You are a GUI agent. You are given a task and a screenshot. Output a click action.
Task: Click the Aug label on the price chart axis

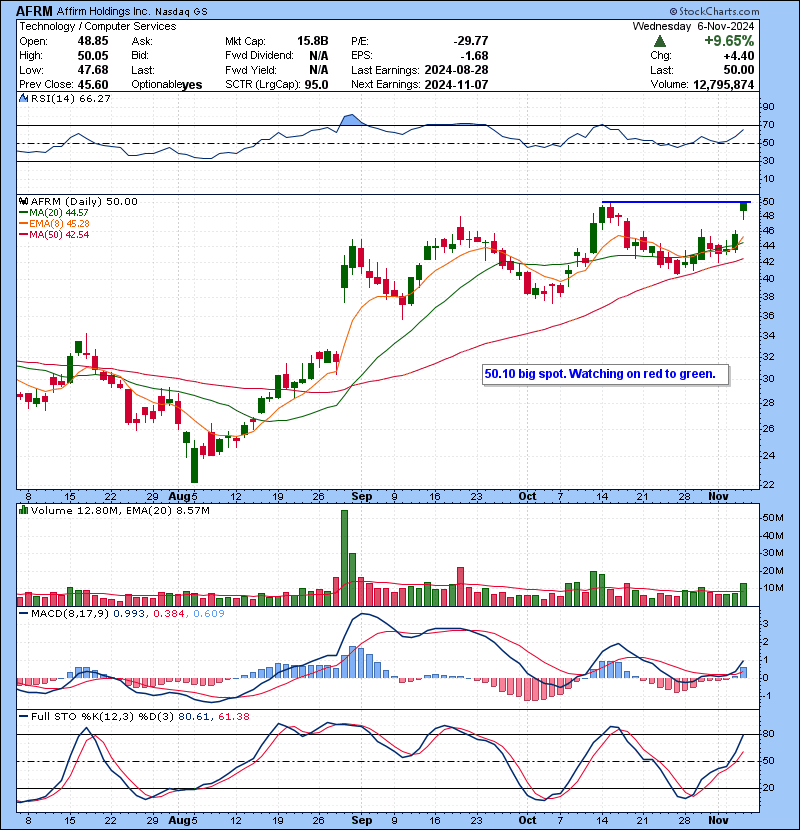click(x=179, y=497)
